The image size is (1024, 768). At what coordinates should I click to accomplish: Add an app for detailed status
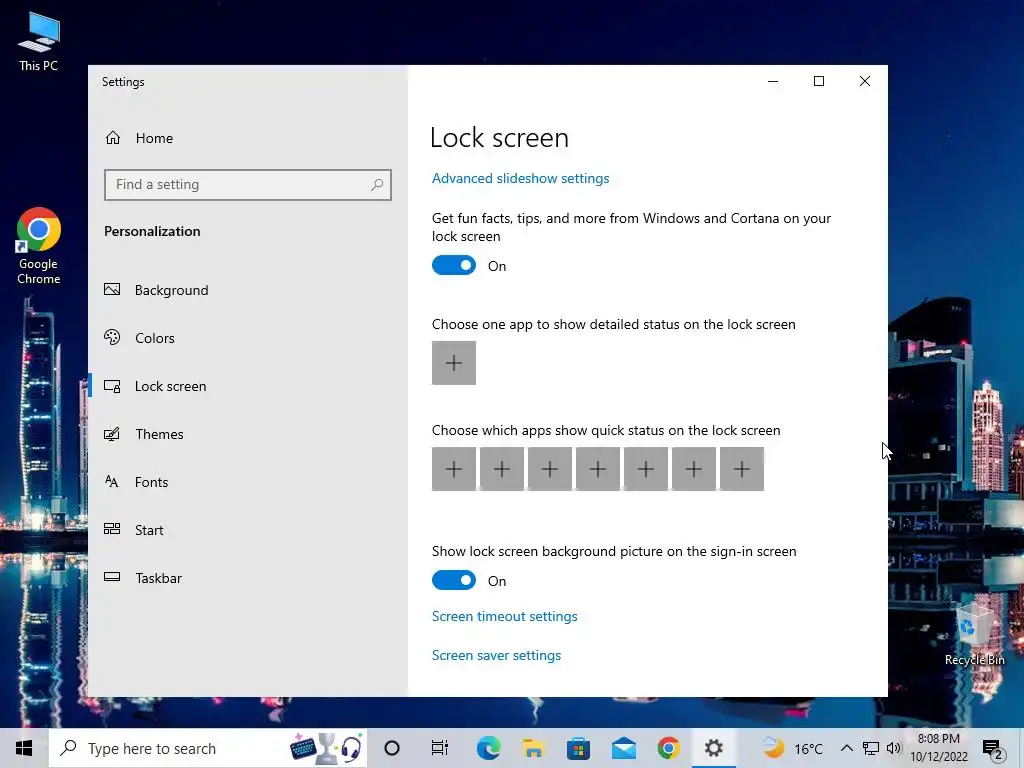click(454, 363)
